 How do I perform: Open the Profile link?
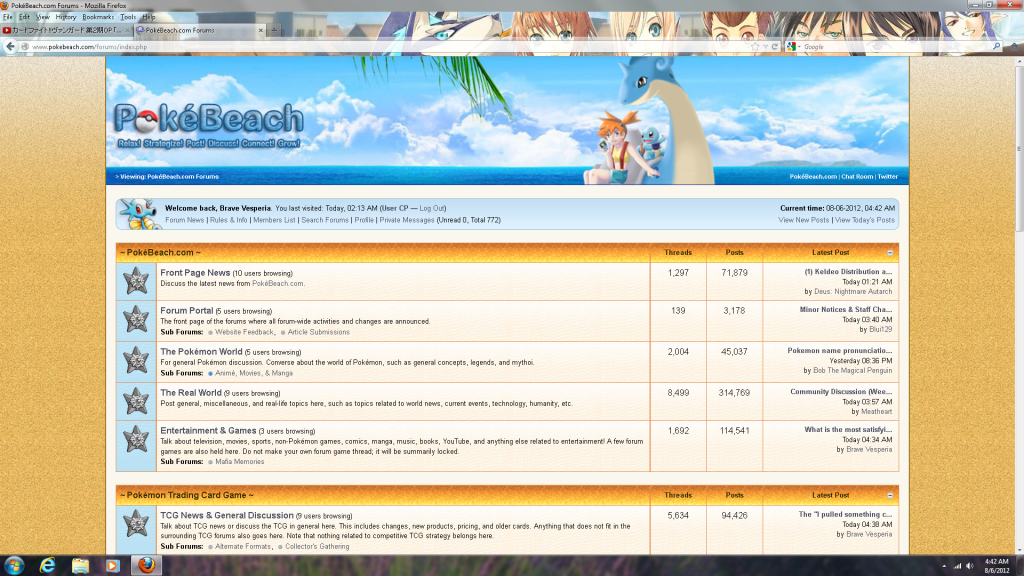tap(364, 220)
